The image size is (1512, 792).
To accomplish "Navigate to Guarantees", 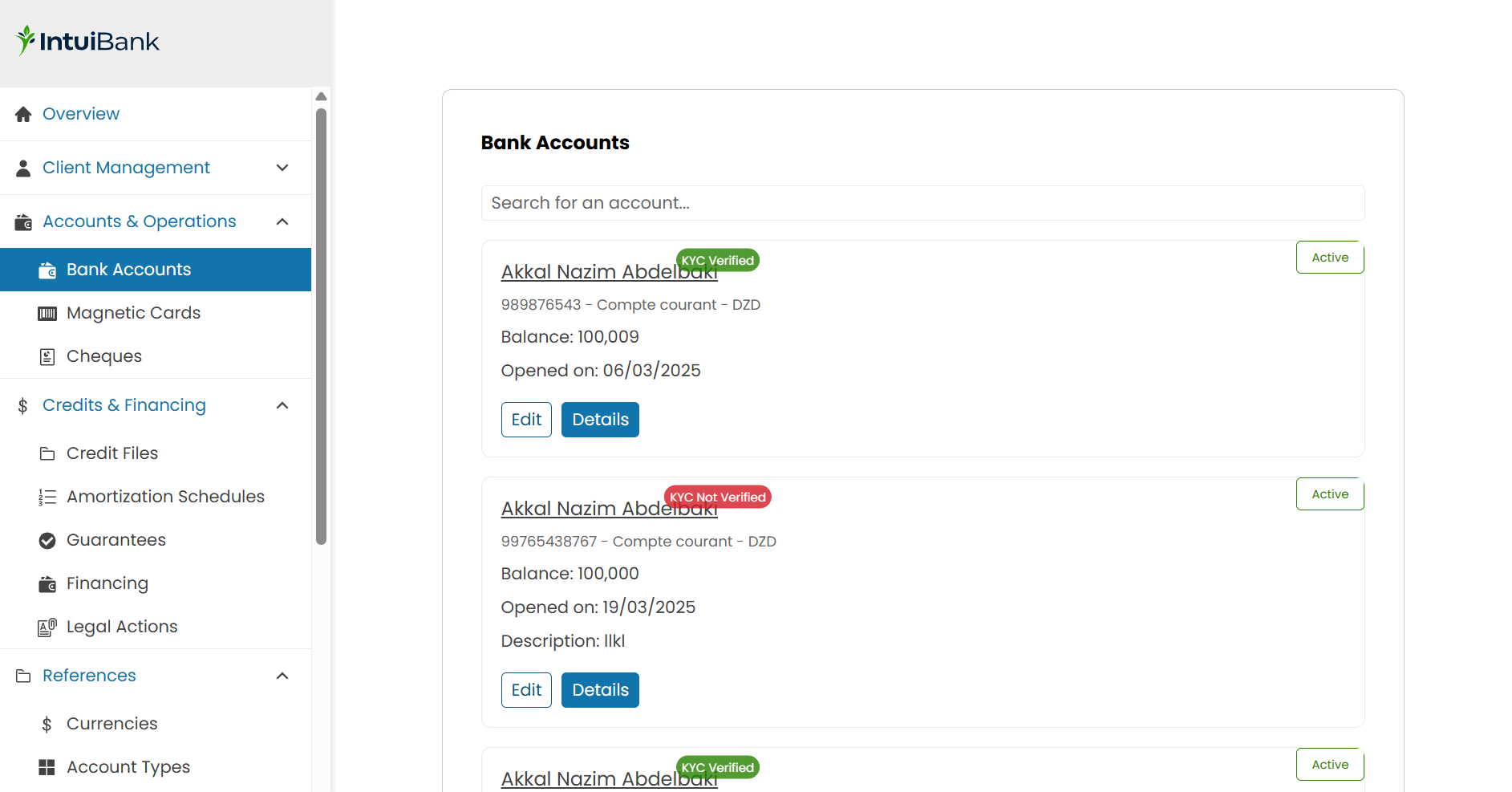I will pos(156,540).
